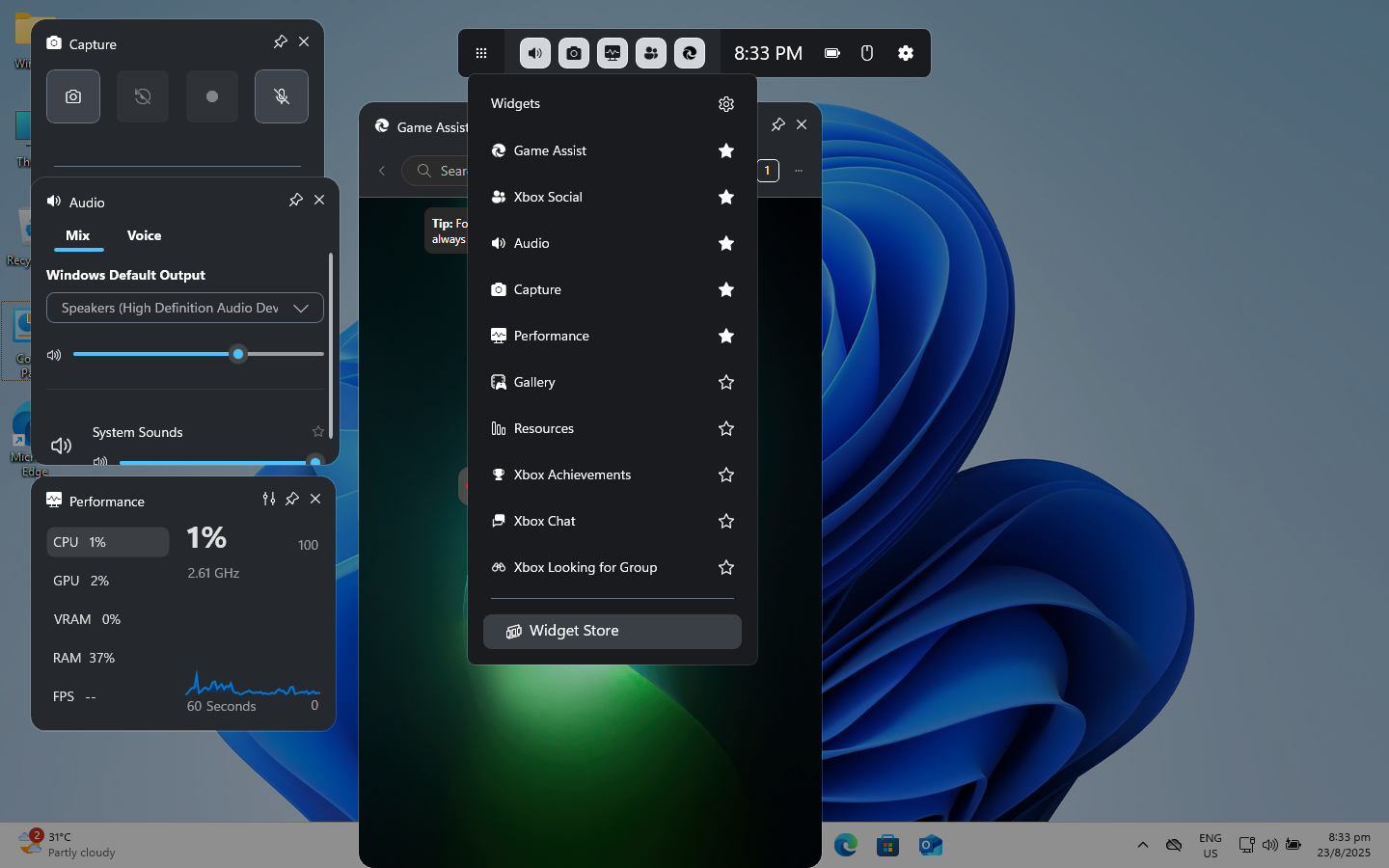The height and width of the screenshot is (868, 1389).
Task: Pin the Audio widget
Action: tap(295, 200)
